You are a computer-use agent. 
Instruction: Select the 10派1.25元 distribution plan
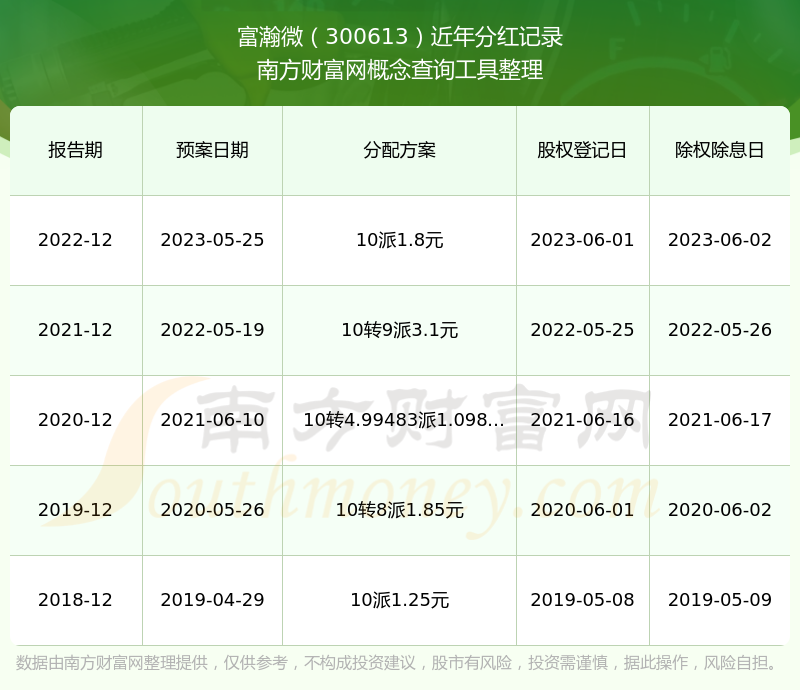coord(399,600)
